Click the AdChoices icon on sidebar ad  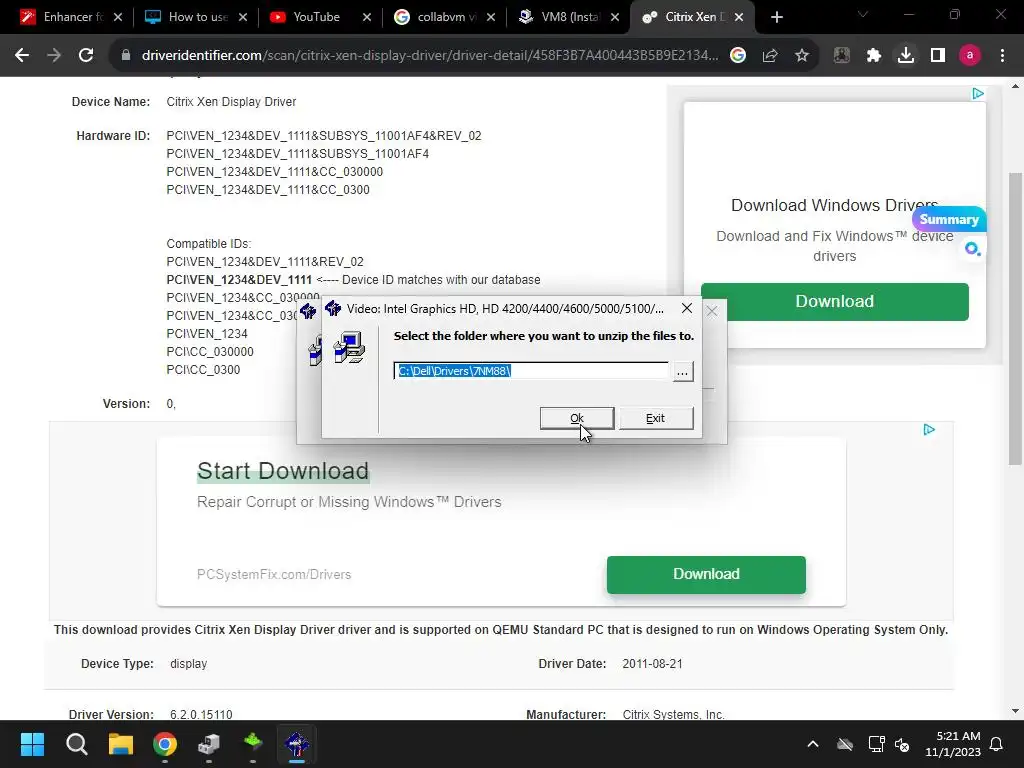tap(978, 93)
